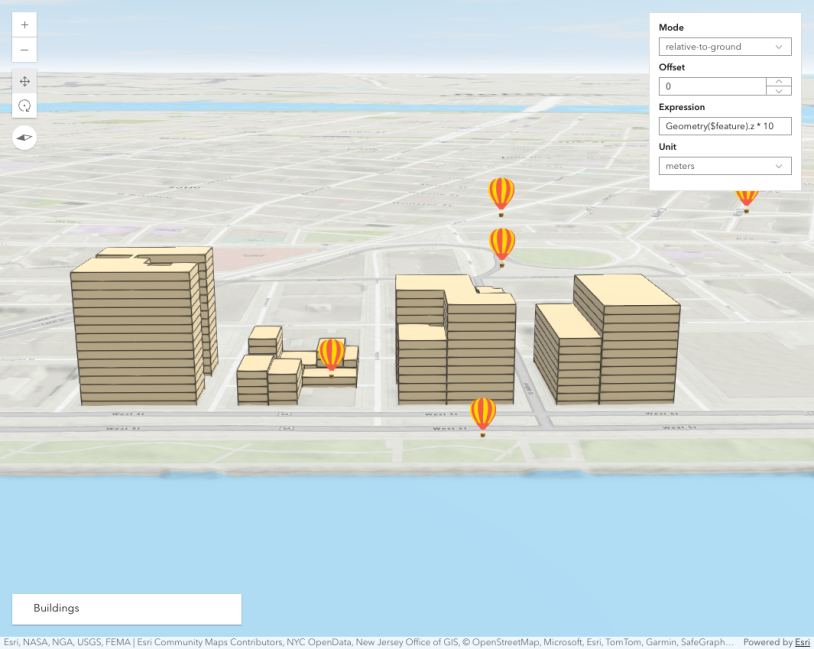Reset orientation with the compass
This screenshot has width=814, height=649.
pos(24,138)
